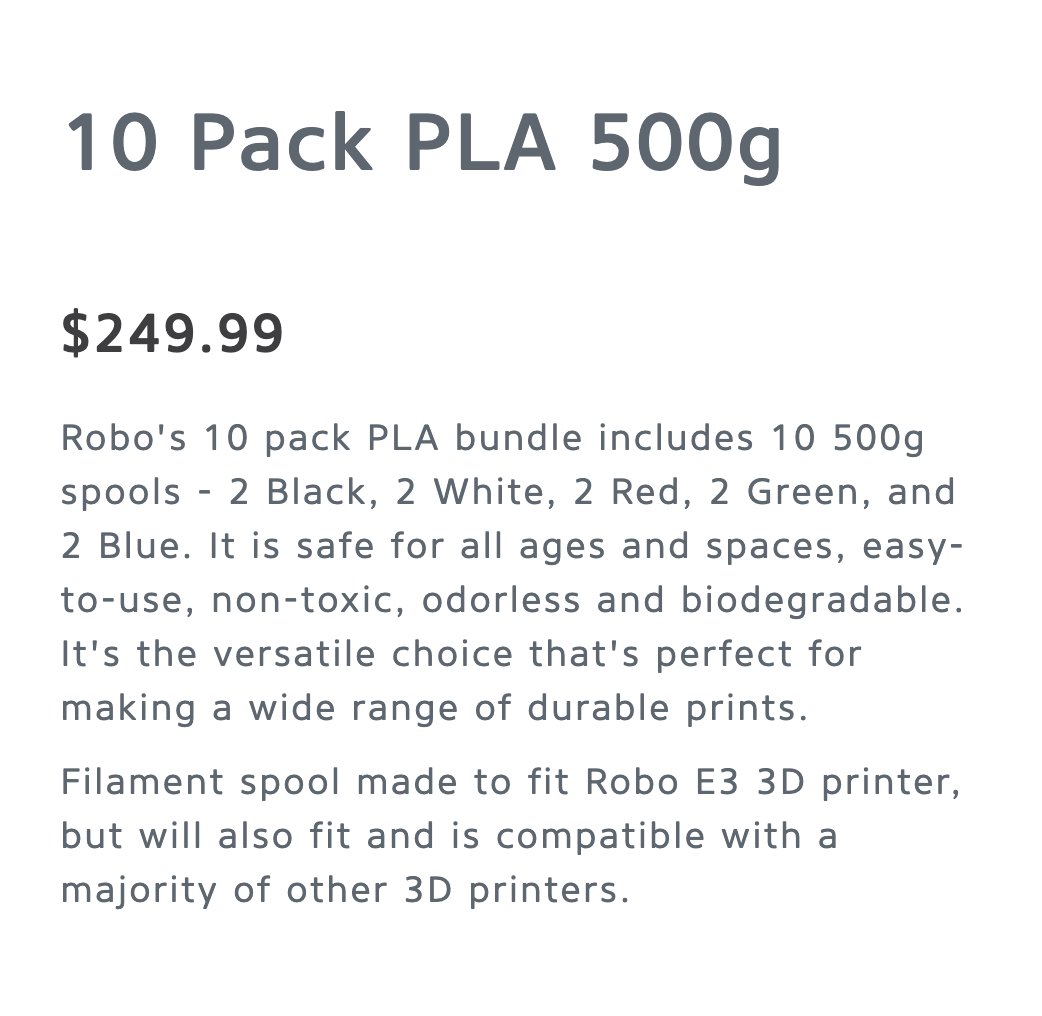Click the word "Robo's" starting the description
Image resolution: width=1042 pixels, height=1016 pixels.
[124, 439]
